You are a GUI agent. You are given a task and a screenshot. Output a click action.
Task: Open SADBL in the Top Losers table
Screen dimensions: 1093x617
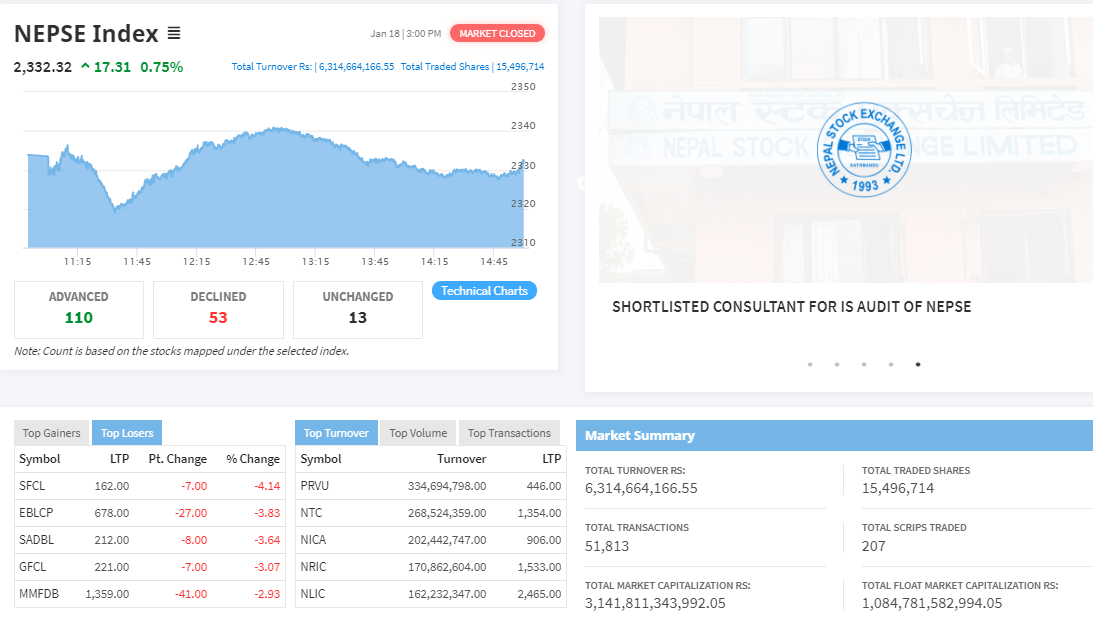(37, 540)
